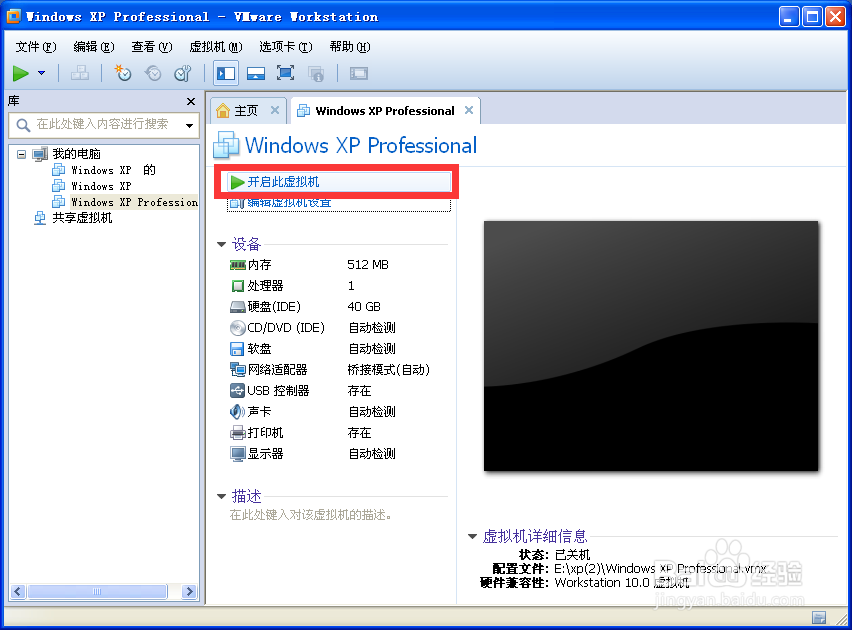This screenshot has width=852, height=630.
Task: Click the USB 控制器 device row
Action: (x=337, y=391)
